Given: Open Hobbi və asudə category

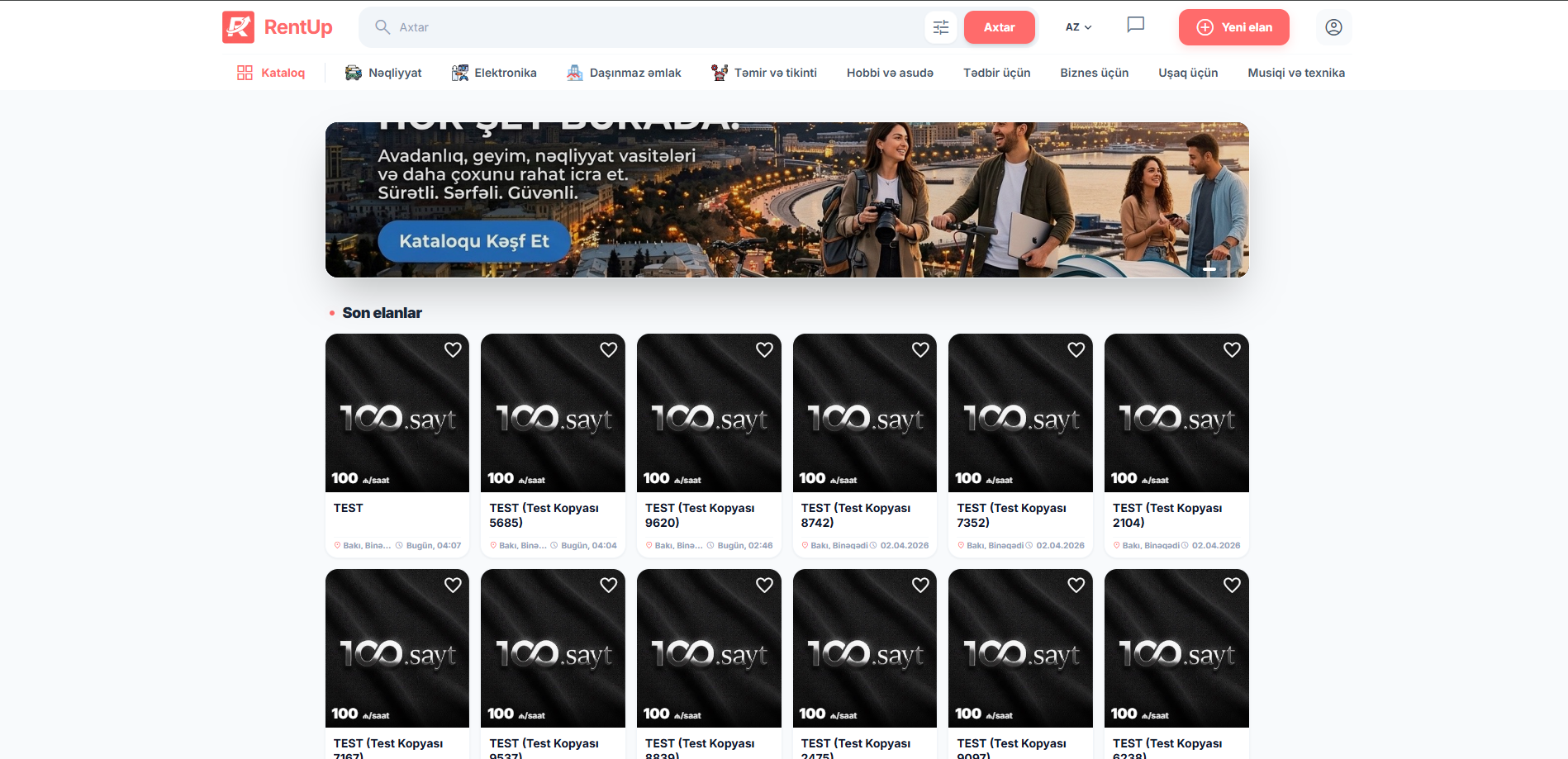Looking at the screenshot, I should (890, 73).
